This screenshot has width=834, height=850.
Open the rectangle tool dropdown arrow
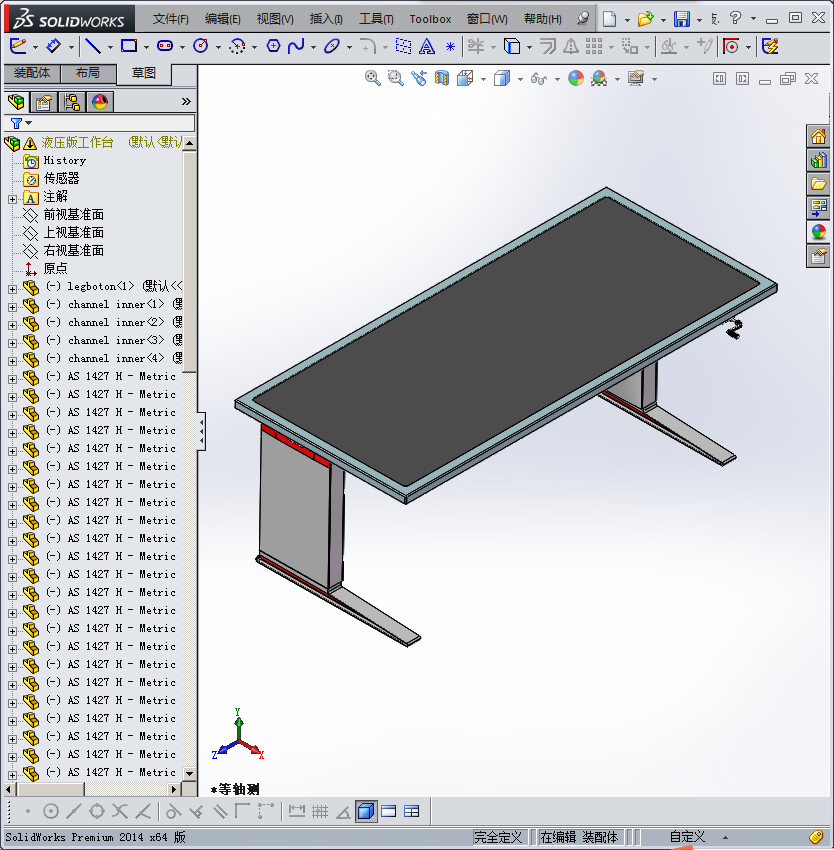(x=146, y=48)
